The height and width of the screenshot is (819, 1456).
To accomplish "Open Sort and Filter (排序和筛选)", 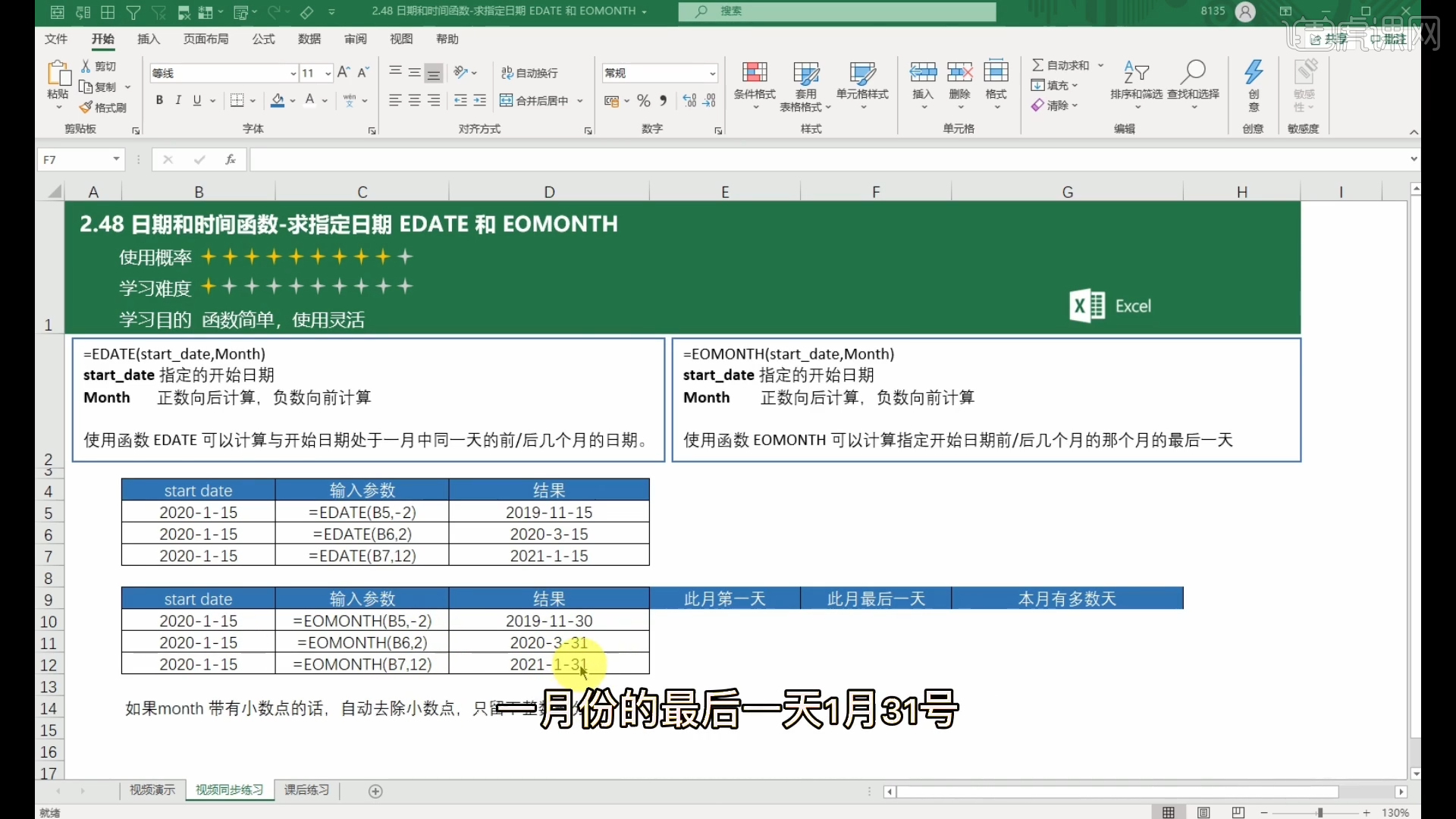I will point(1136,83).
